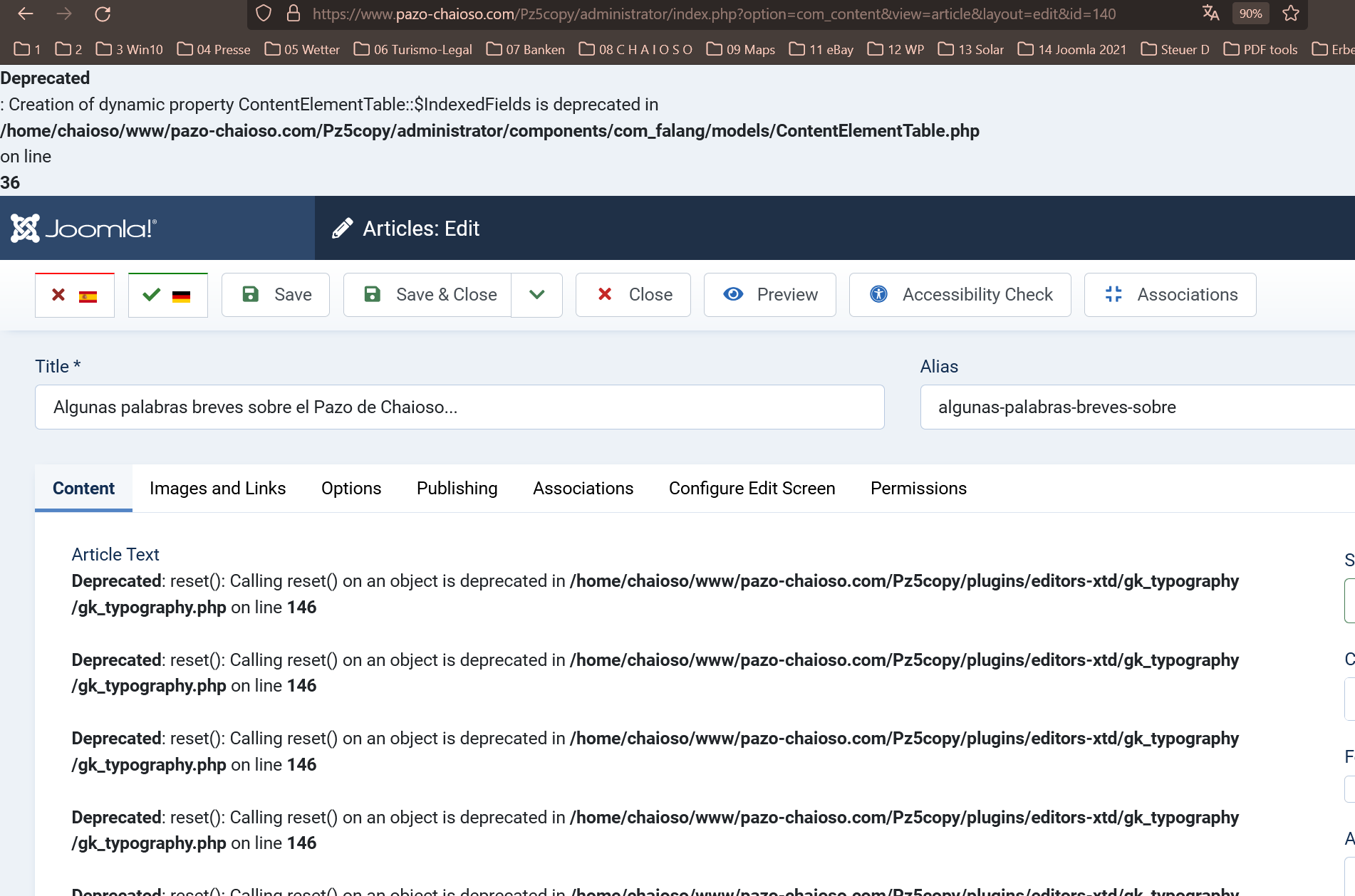The height and width of the screenshot is (896, 1355).
Task: Click the Article Text label
Action: point(115,555)
